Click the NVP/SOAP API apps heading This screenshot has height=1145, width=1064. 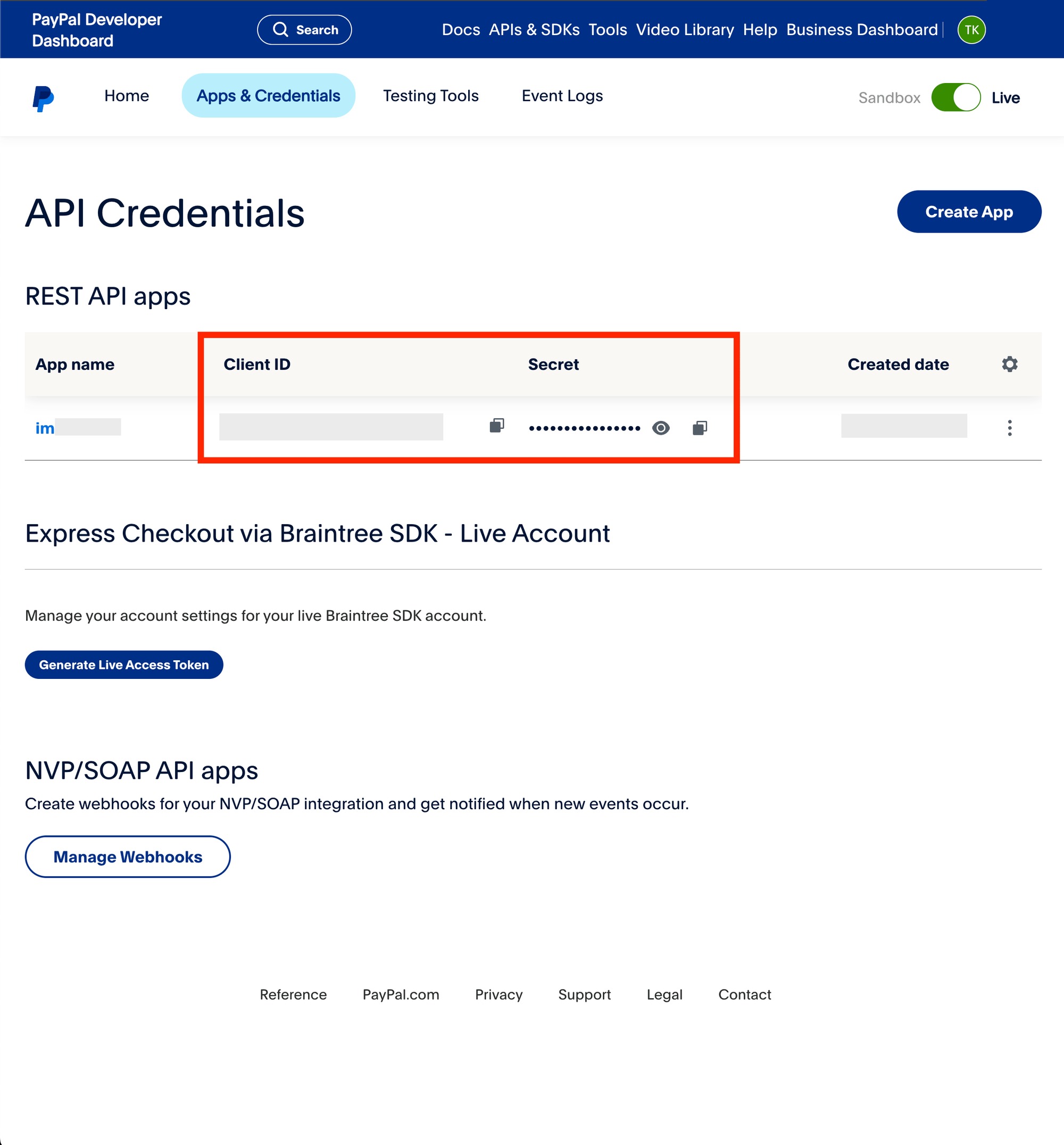[142, 770]
